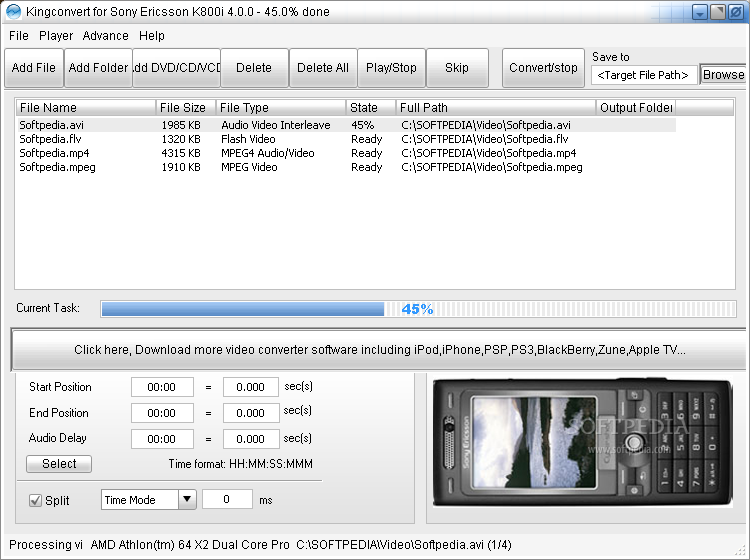Click the Play/Stop button
The height and width of the screenshot is (560, 750).
(x=391, y=68)
